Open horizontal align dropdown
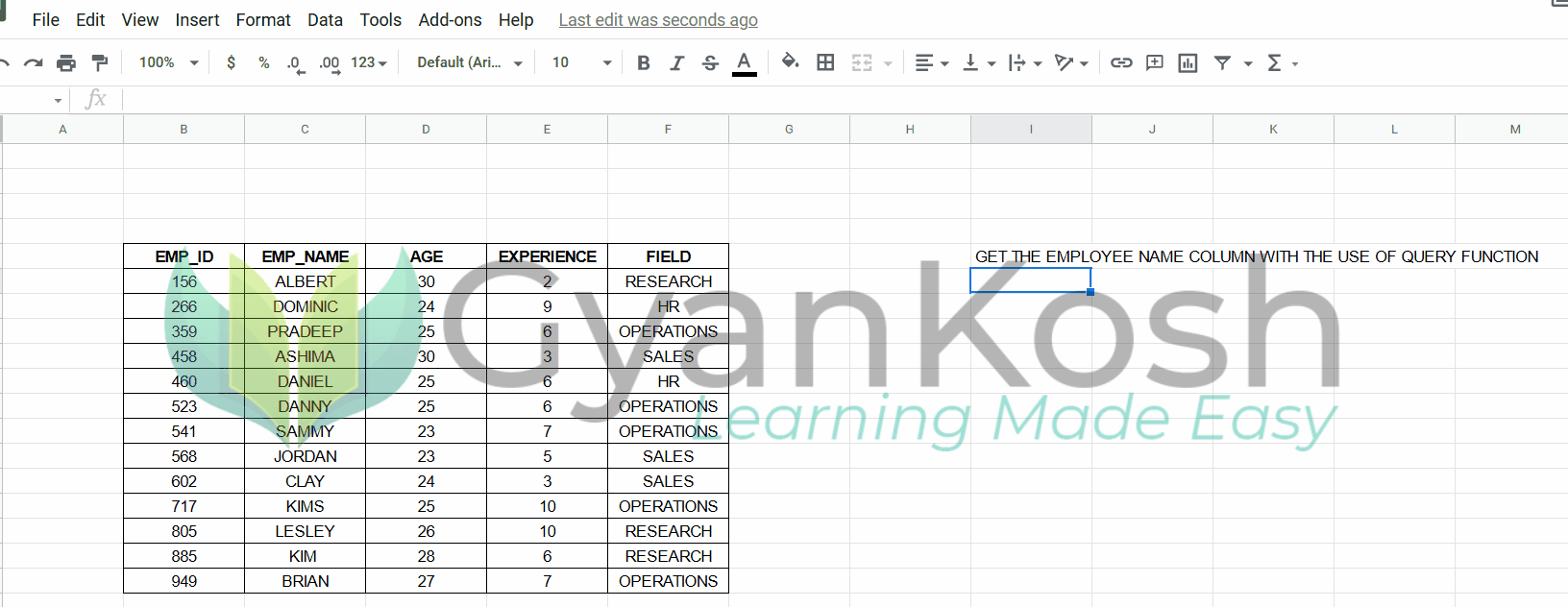Viewport: 1568px width, 607px height. pyautogui.click(x=931, y=62)
